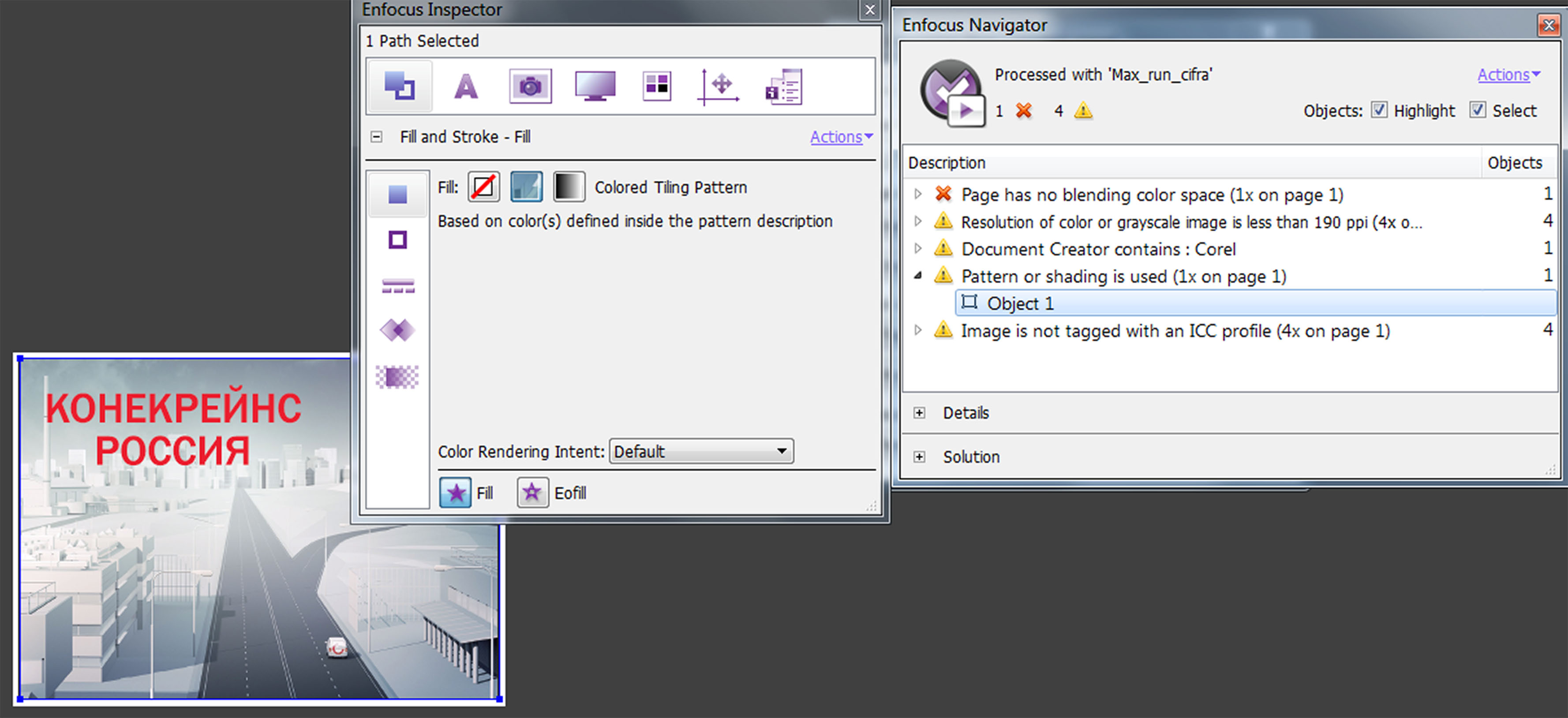This screenshot has width=1568, height=718.
Task: Click the red error count icon
Action: coord(1025,111)
